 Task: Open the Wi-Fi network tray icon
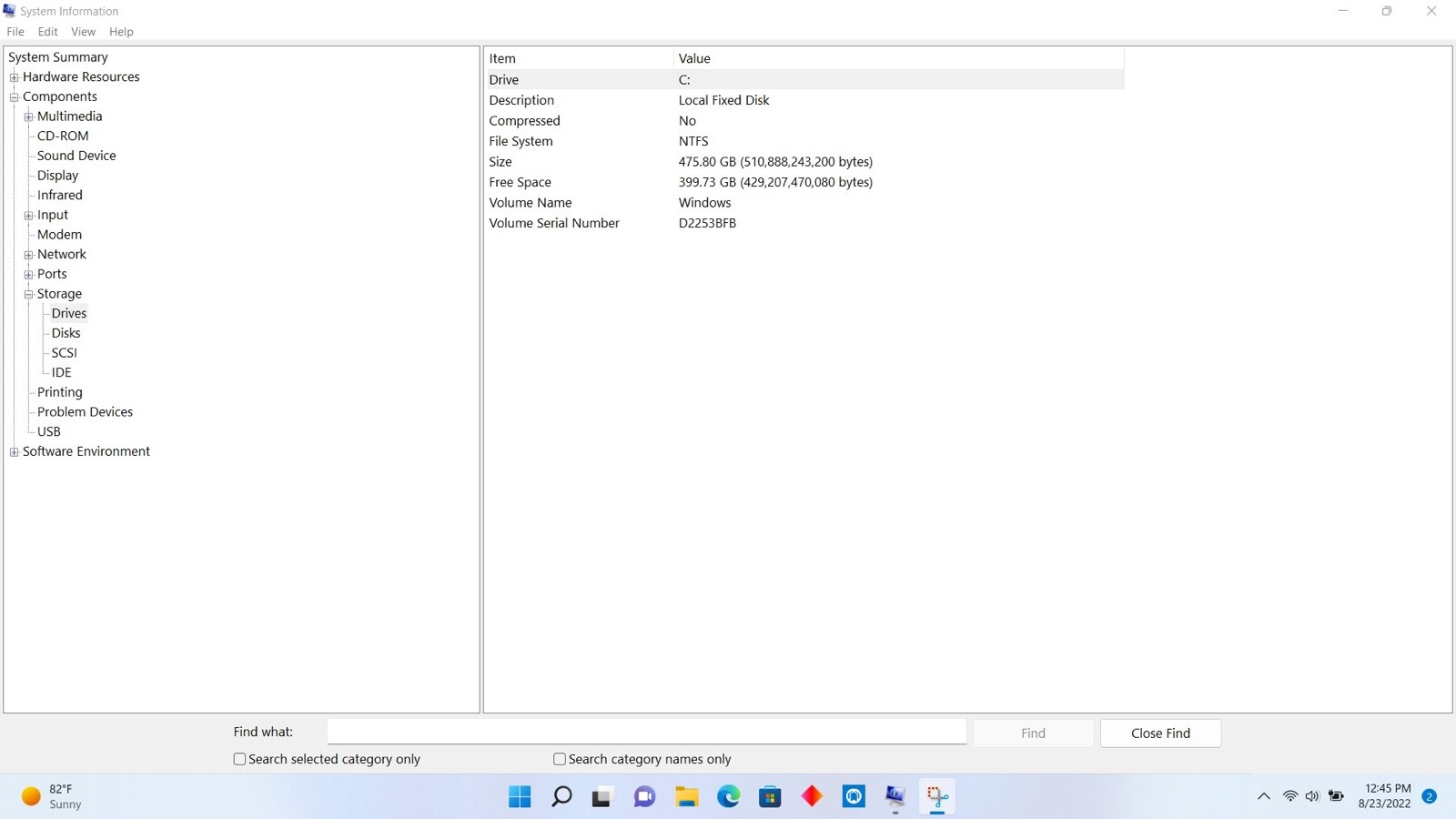click(1290, 796)
